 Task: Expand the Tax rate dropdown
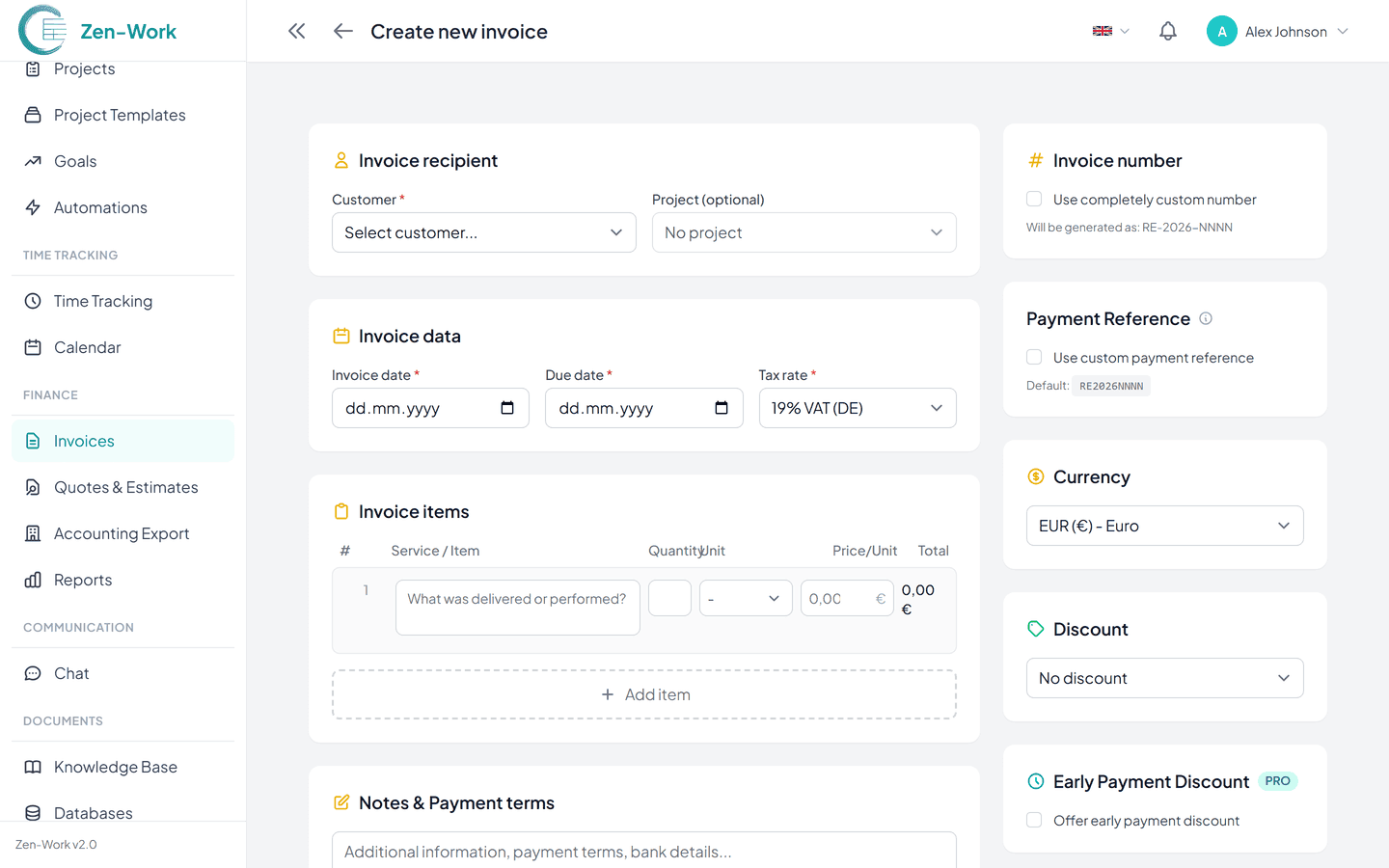(857, 408)
